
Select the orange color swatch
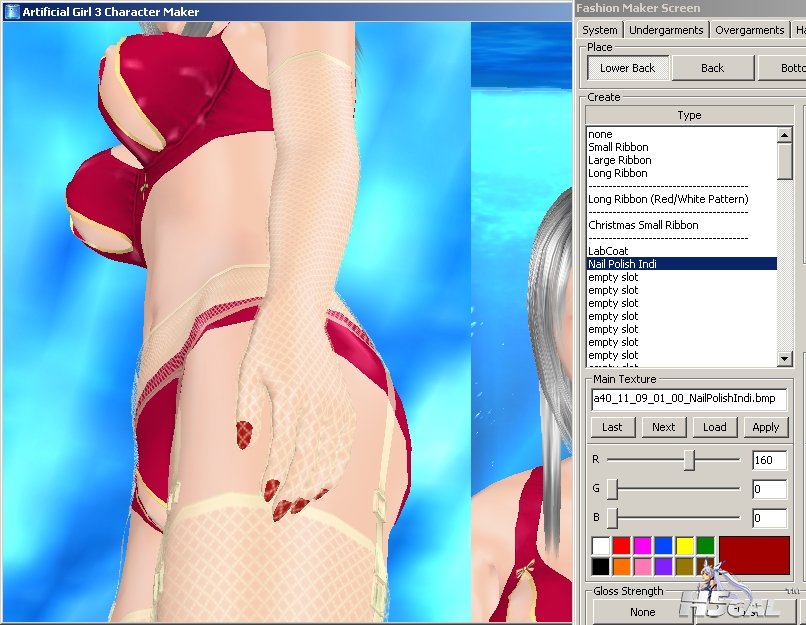coord(621,566)
